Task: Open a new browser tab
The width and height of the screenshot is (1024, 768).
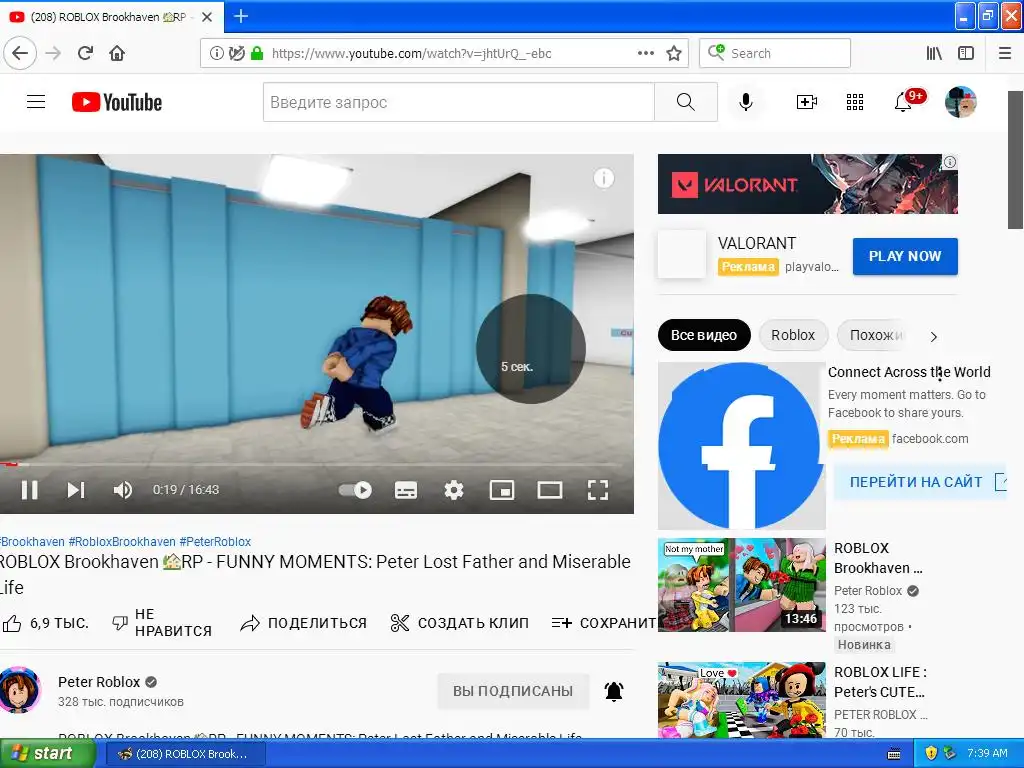Action: [240, 16]
